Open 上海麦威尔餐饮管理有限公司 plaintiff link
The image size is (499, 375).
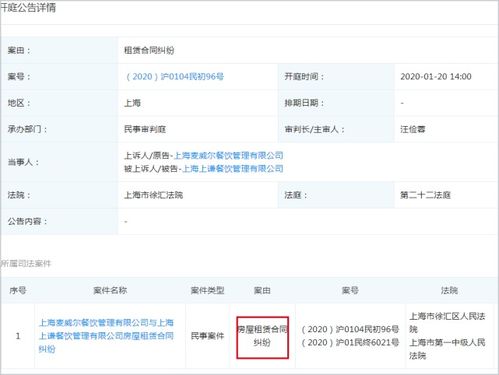pyautogui.click(x=229, y=155)
